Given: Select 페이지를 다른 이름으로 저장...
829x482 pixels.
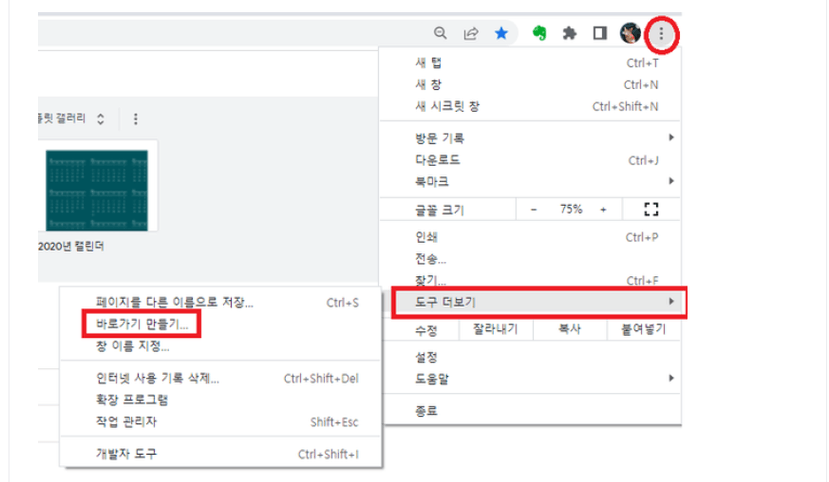Looking at the screenshot, I should point(220,302).
